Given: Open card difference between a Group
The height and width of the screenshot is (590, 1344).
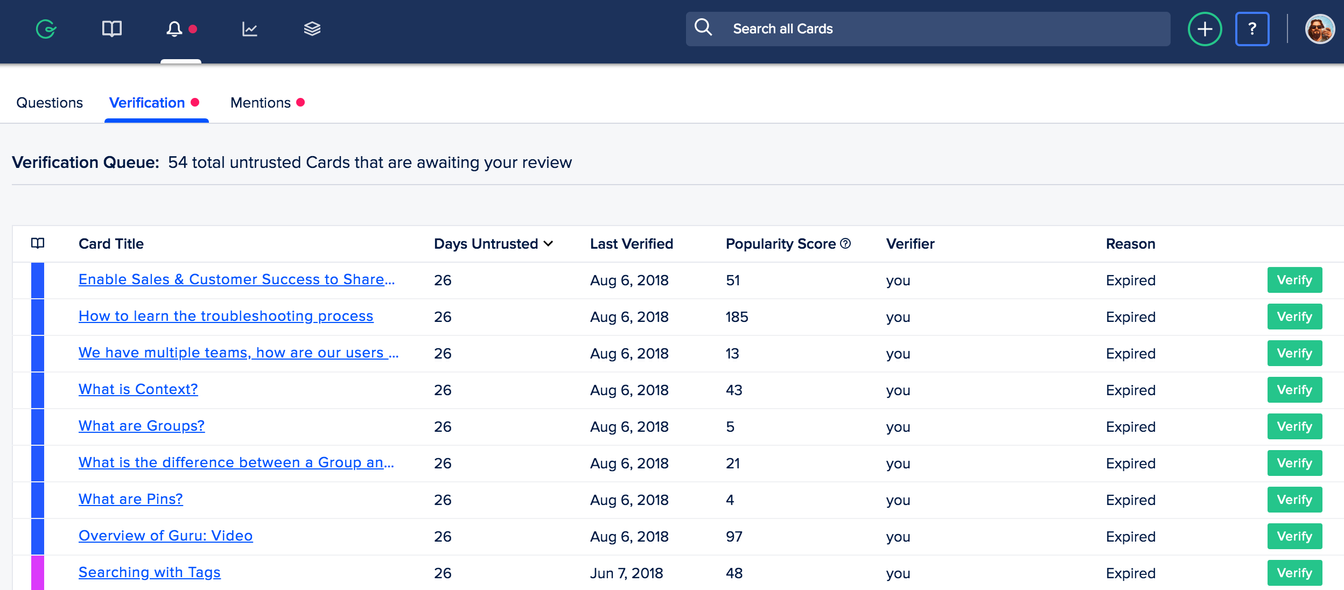Looking at the screenshot, I should pos(236,463).
